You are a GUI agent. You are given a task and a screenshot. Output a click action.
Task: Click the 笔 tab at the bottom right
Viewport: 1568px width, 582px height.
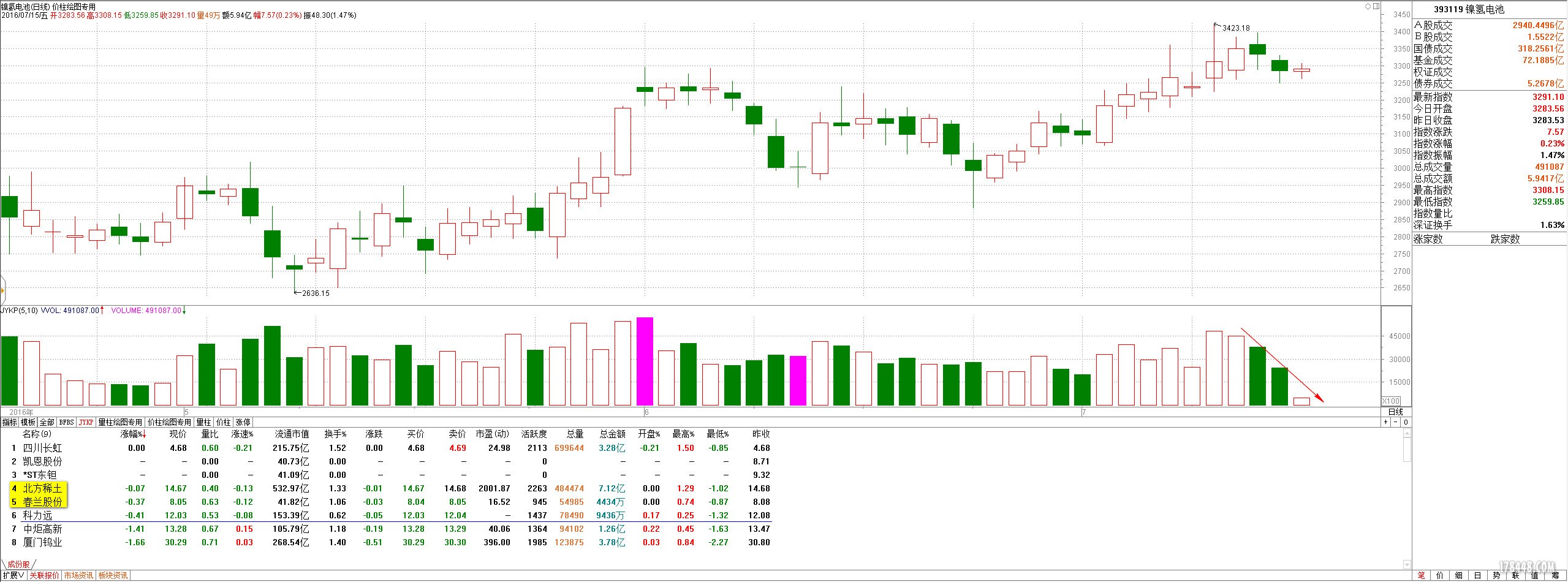pyautogui.click(x=1422, y=576)
